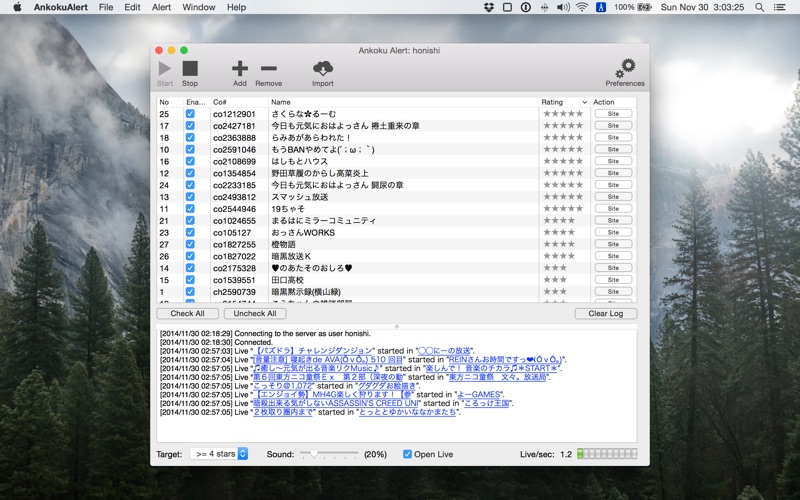This screenshot has width=800, height=500.
Task: Open log link 'ころっけ王国'
Action: [487, 404]
